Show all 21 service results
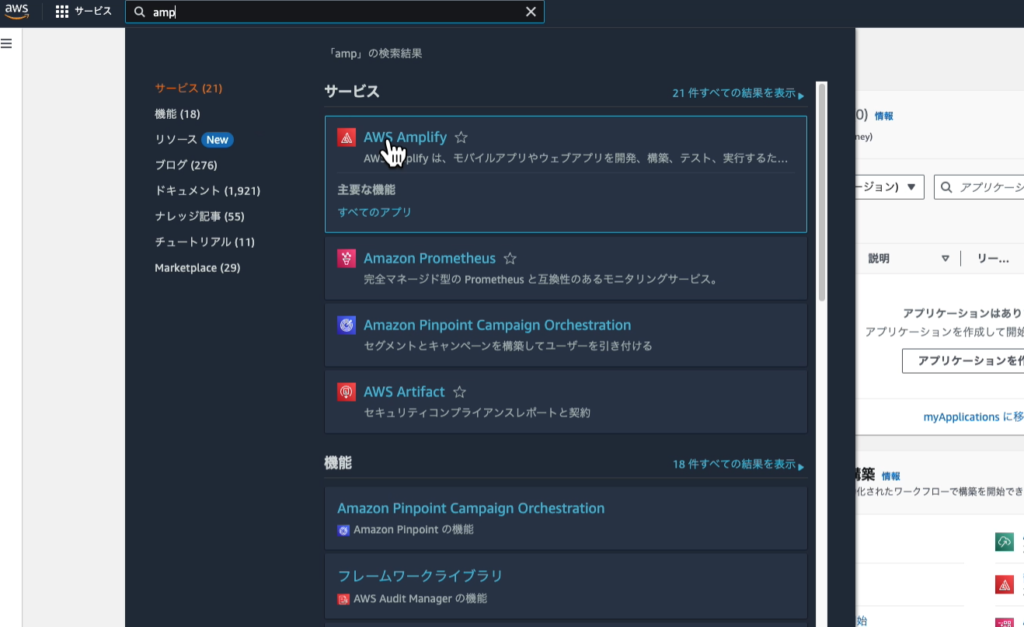This screenshot has height=627, width=1024. (x=737, y=93)
